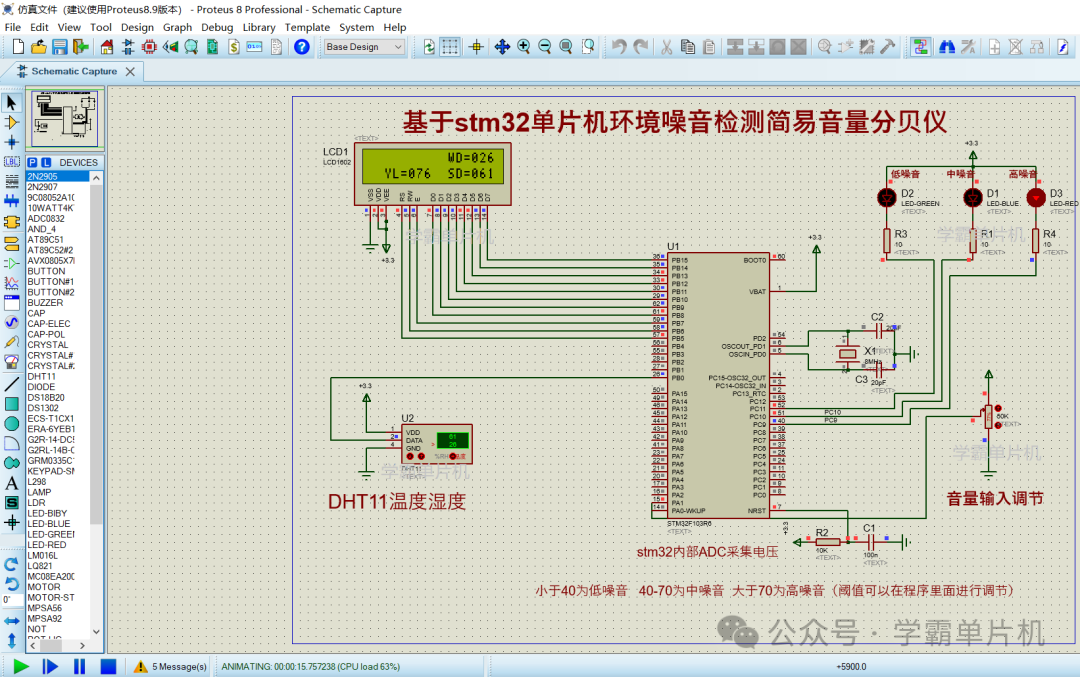Open the Base Design variant dropdown
The height and width of the screenshot is (677, 1080).
(364, 47)
